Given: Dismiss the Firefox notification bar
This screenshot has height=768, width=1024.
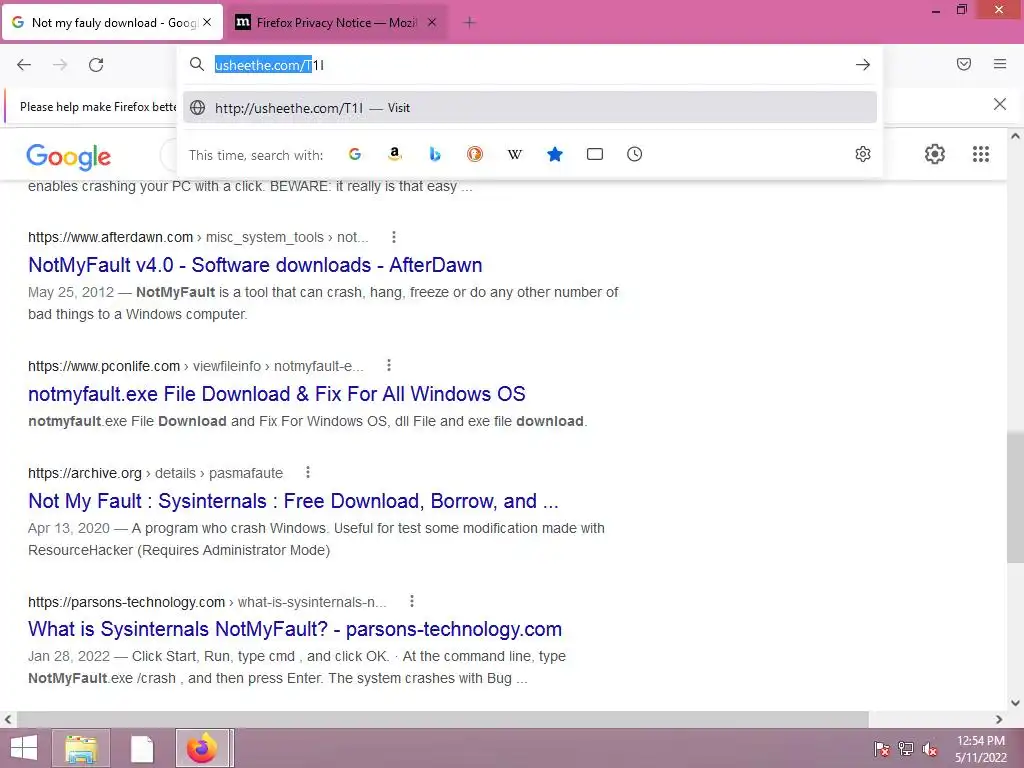Looking at the screenshot, I should point(1000,104).
